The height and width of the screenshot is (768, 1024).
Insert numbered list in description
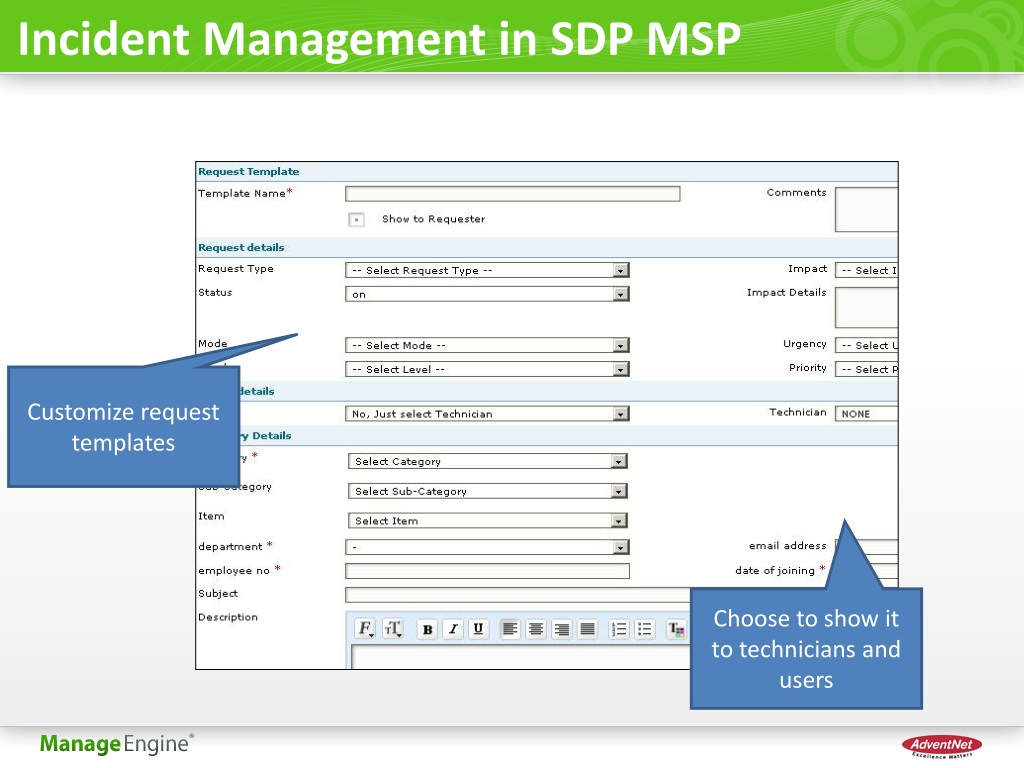[x=618, y=629]
